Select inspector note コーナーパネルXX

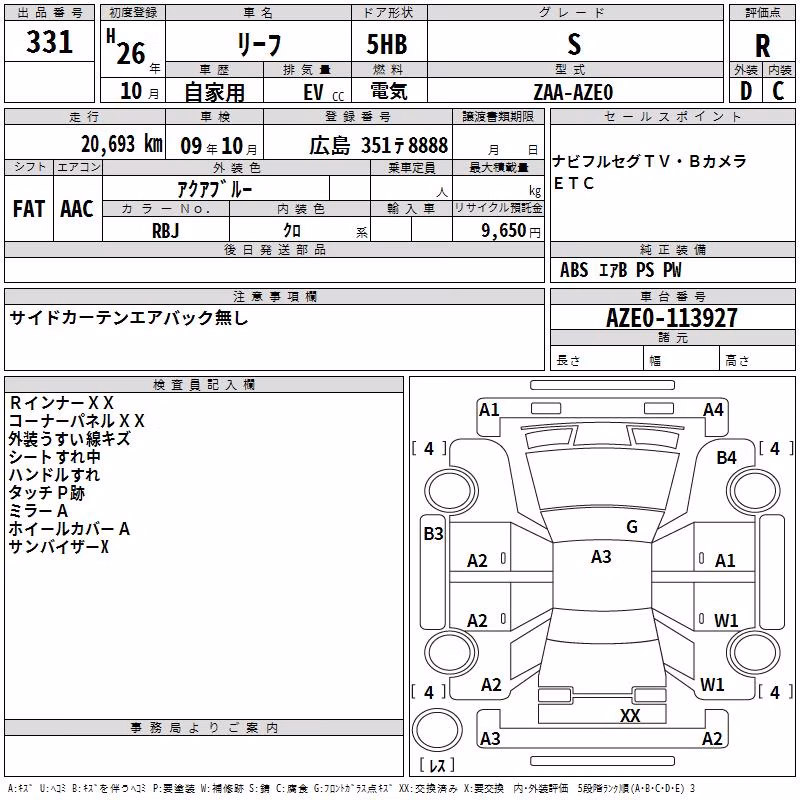[x=77, y=421]
